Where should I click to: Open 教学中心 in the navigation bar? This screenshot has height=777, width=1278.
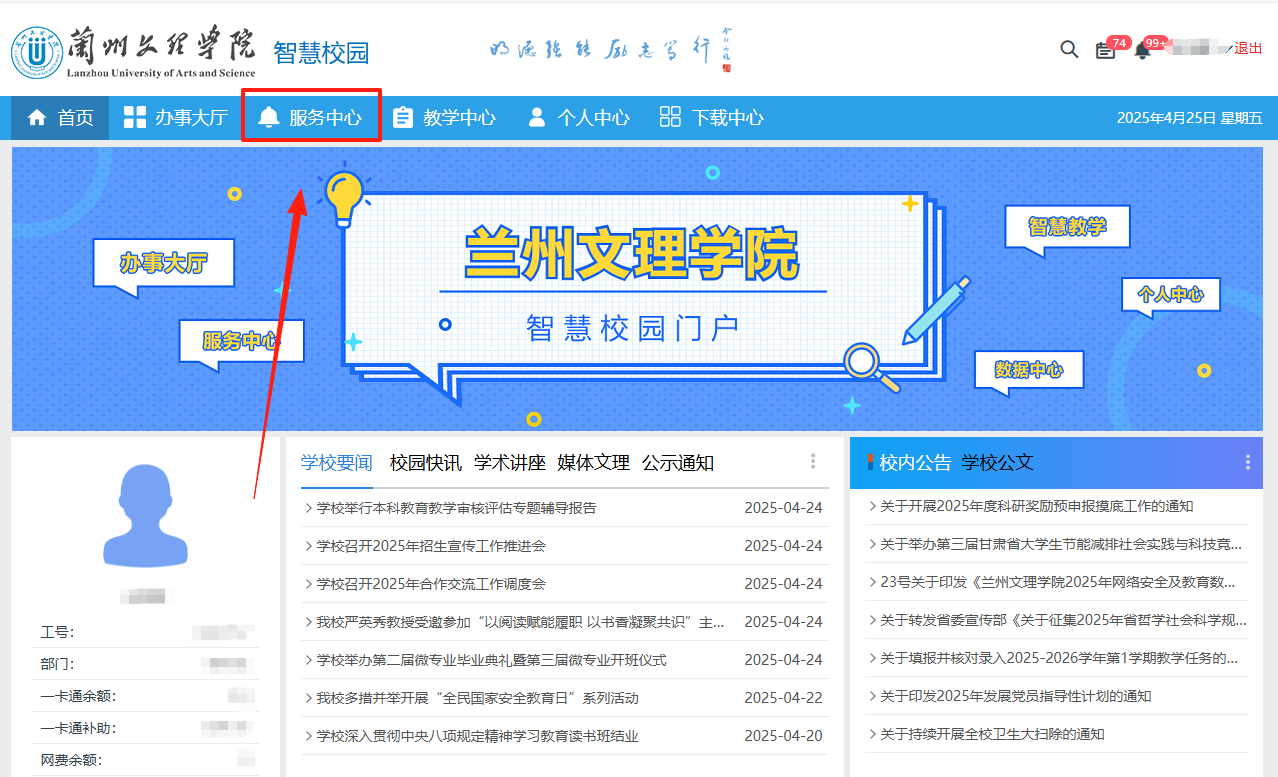[x=444, y=117]
